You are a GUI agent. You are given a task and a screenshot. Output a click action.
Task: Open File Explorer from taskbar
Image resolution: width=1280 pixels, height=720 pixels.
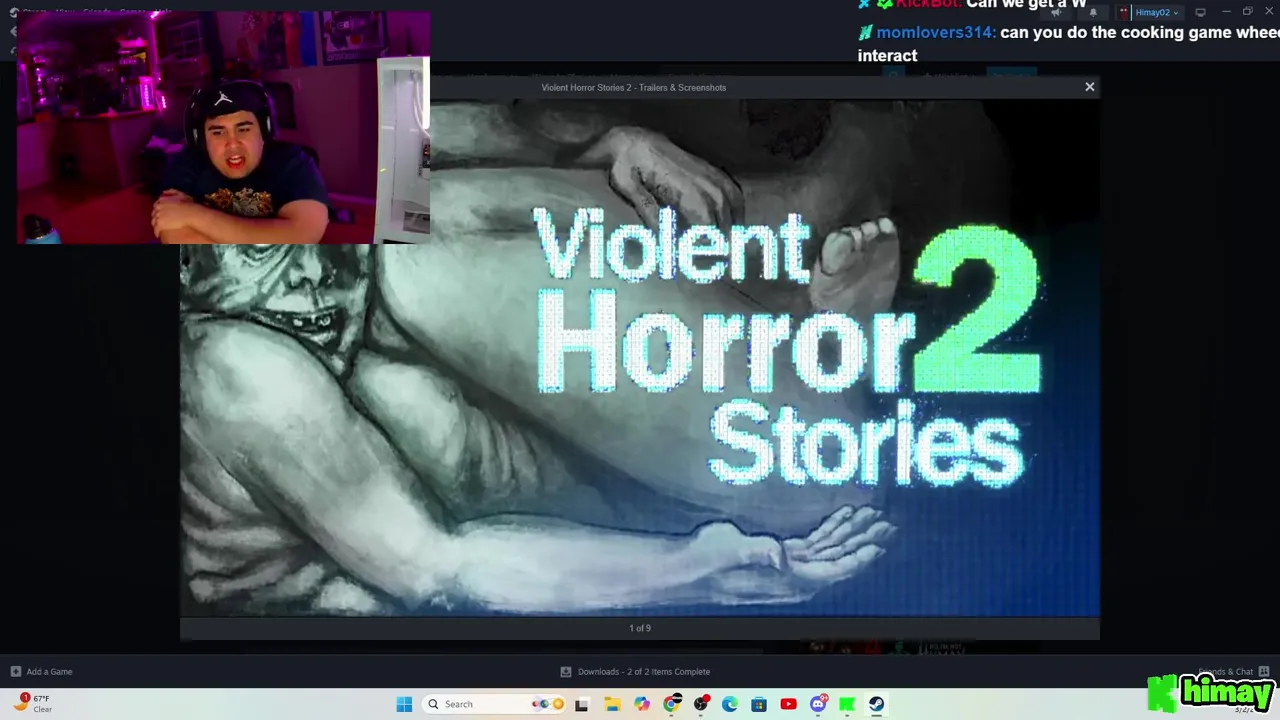(612, 704)
